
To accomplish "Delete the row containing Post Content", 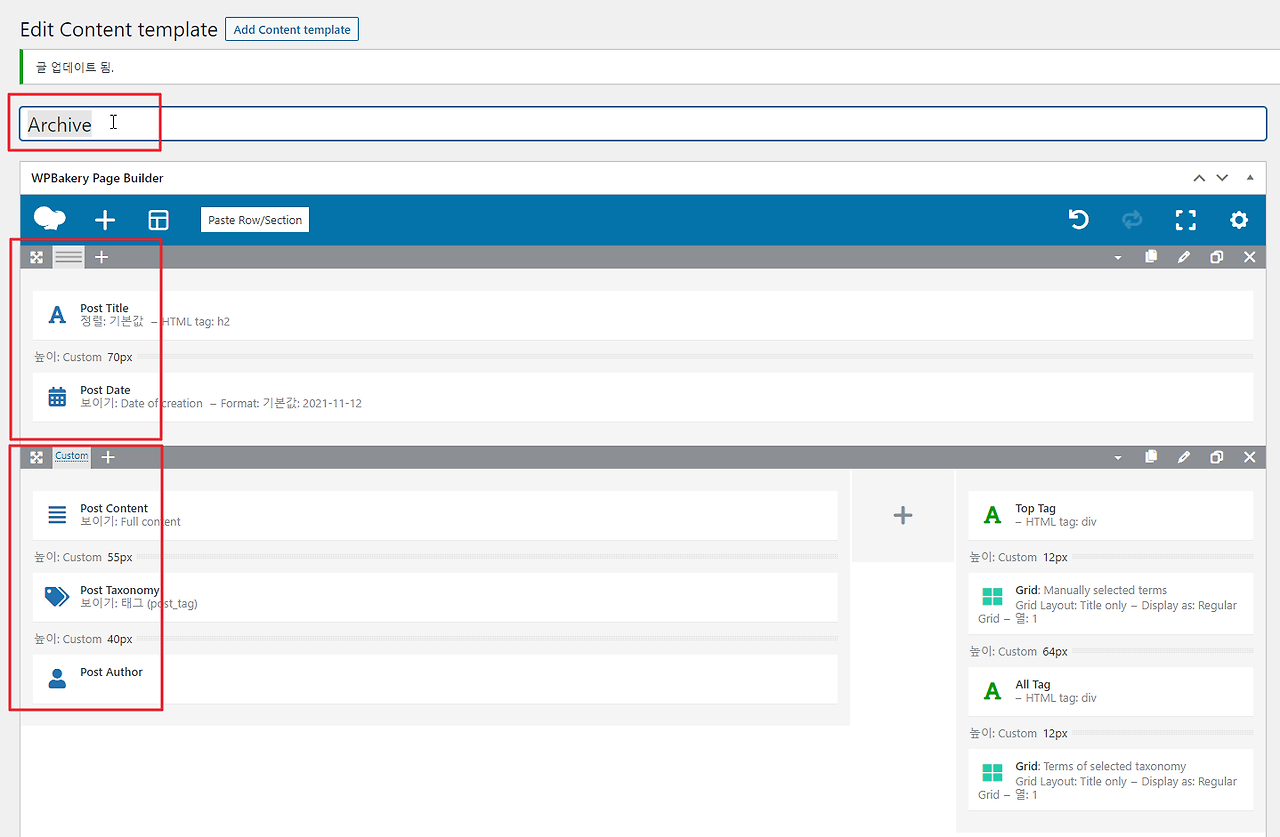I will (x=1249, y=457).
